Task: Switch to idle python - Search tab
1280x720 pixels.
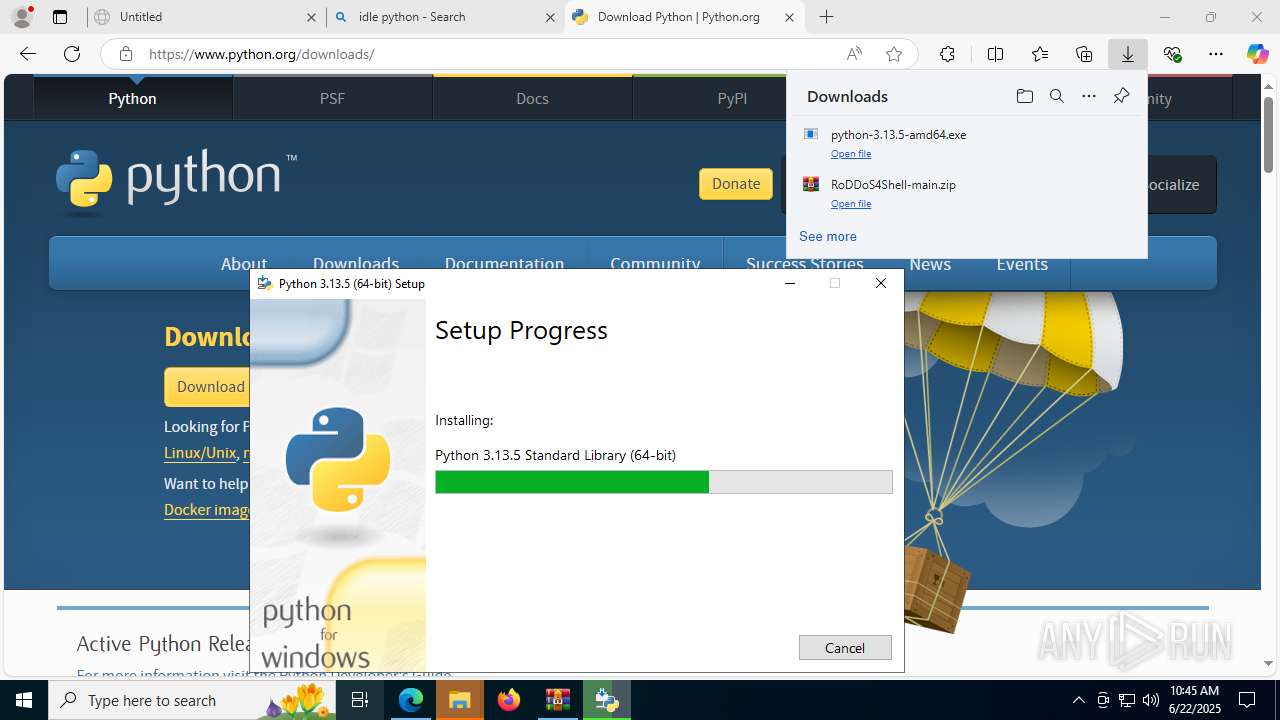Action: pyautogui.click(x=445, y=17)
